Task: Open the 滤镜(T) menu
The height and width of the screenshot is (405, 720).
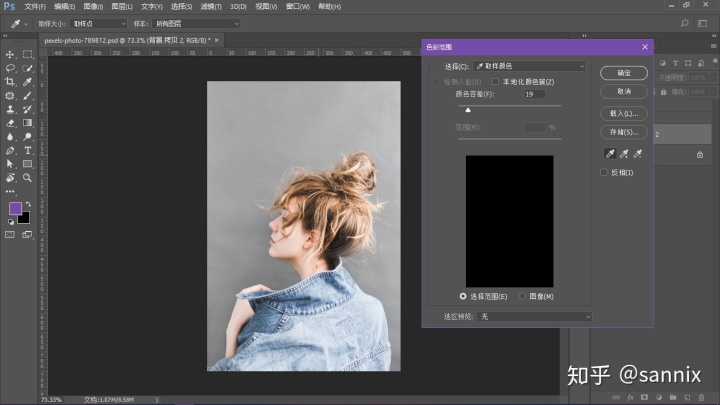Action: tap(211, 7)
